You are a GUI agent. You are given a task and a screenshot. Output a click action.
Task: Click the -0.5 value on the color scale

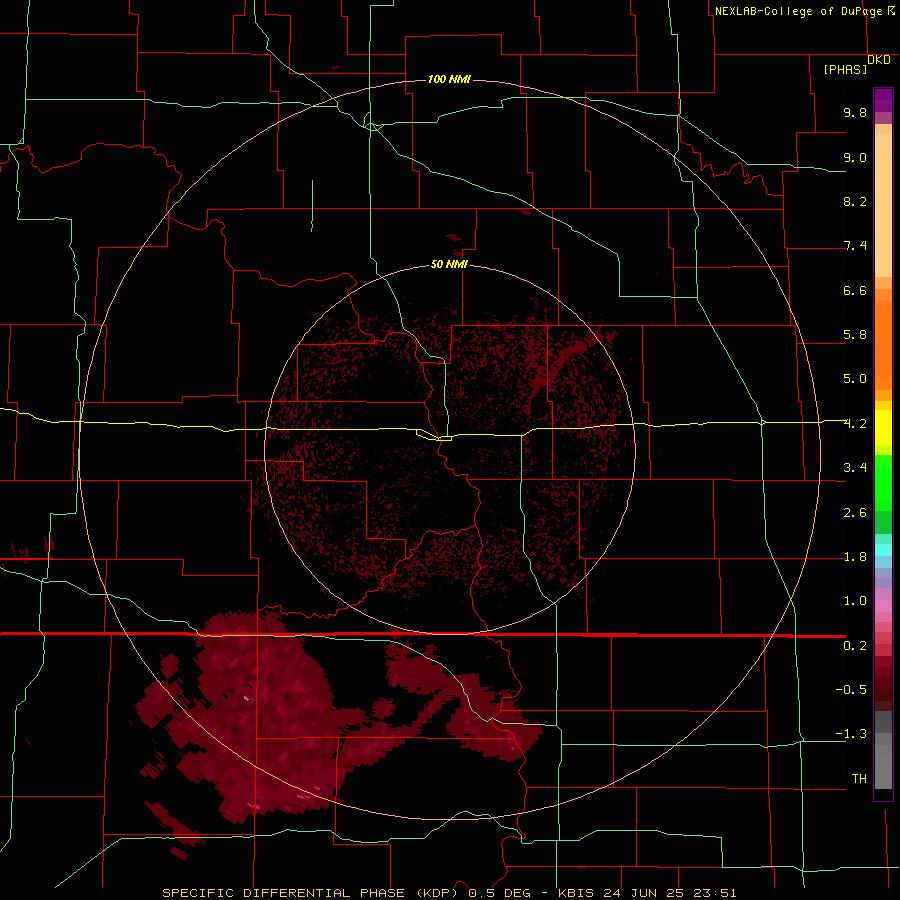tap(851, 690)
